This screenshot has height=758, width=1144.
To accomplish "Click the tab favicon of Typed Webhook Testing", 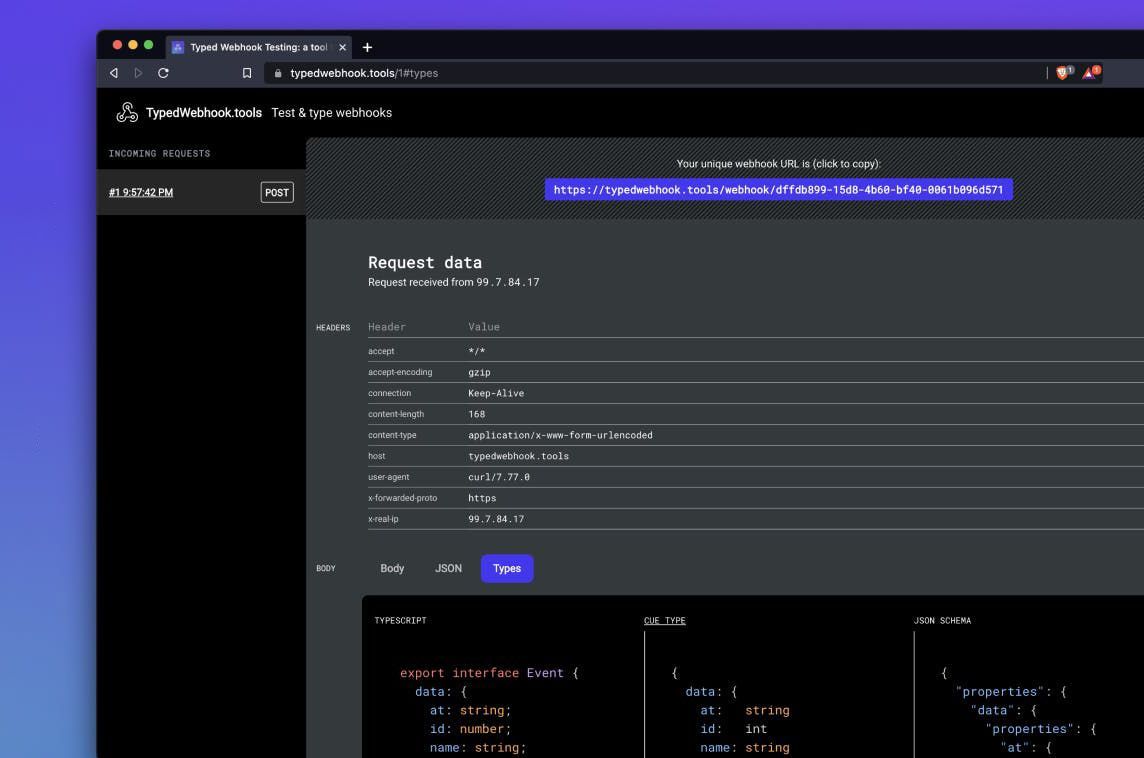I will tap(177, 47).
